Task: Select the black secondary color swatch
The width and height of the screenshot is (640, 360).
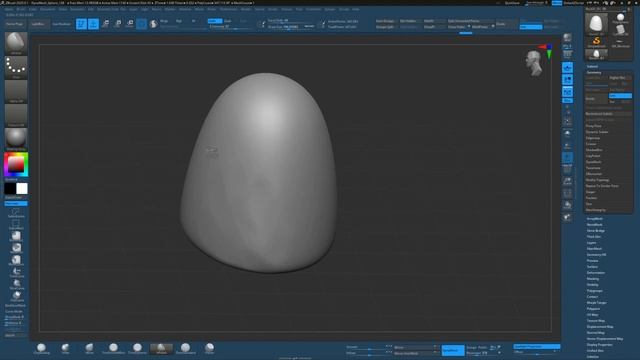Action: pos(10,189)
